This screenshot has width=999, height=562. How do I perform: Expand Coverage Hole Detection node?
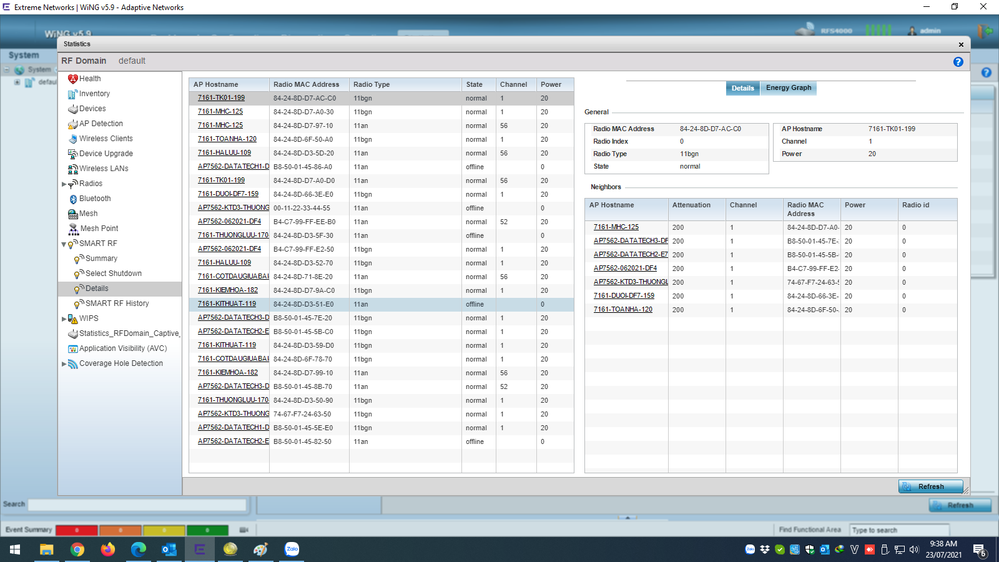coord(64,364)
